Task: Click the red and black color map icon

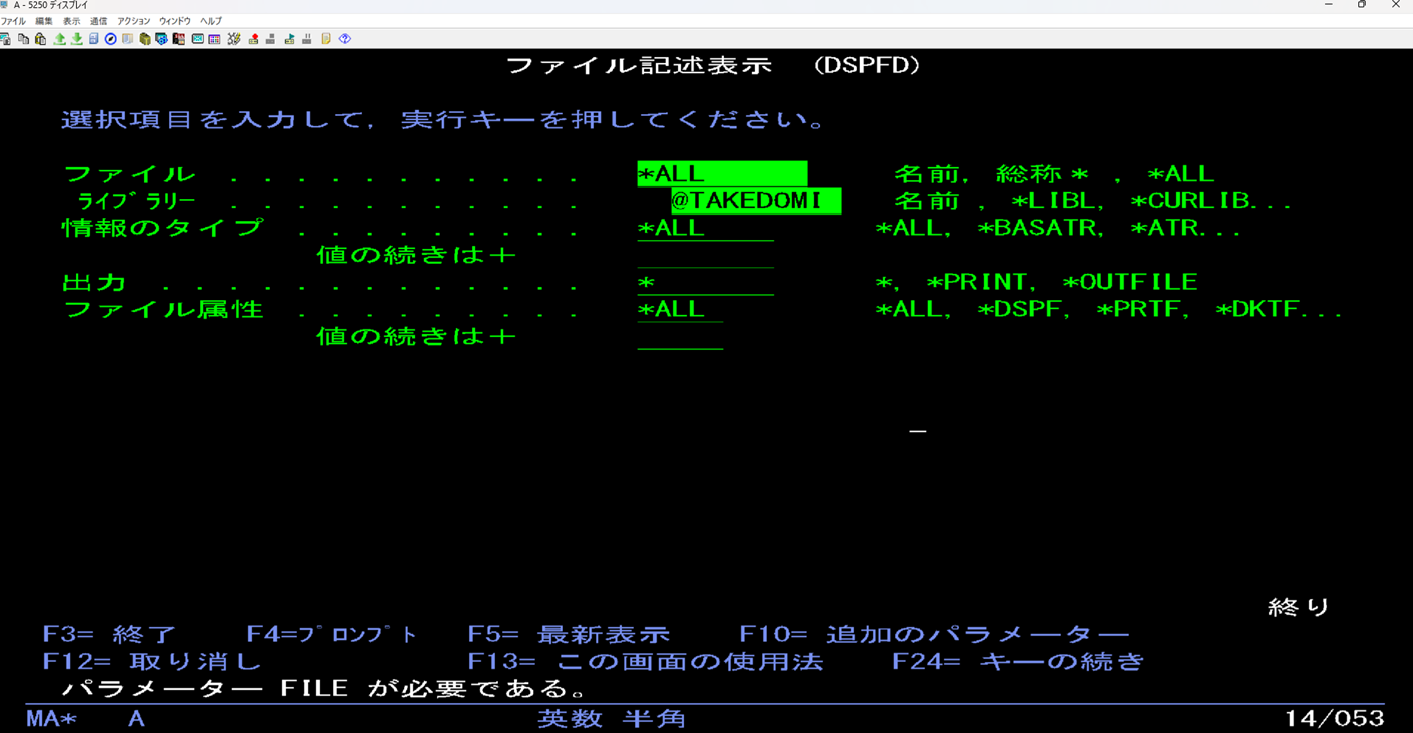Action: 178,39
